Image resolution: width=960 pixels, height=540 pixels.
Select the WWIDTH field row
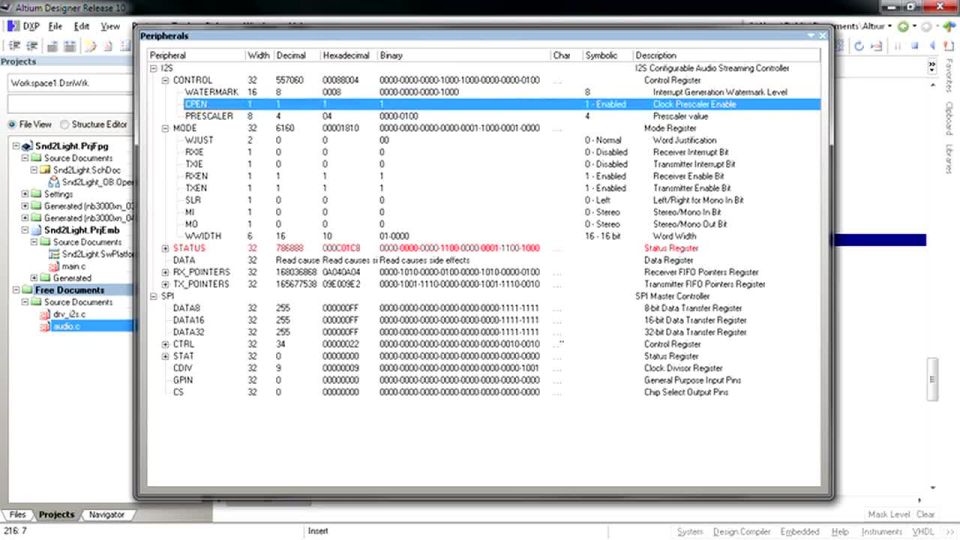click(x=484, y=236)
